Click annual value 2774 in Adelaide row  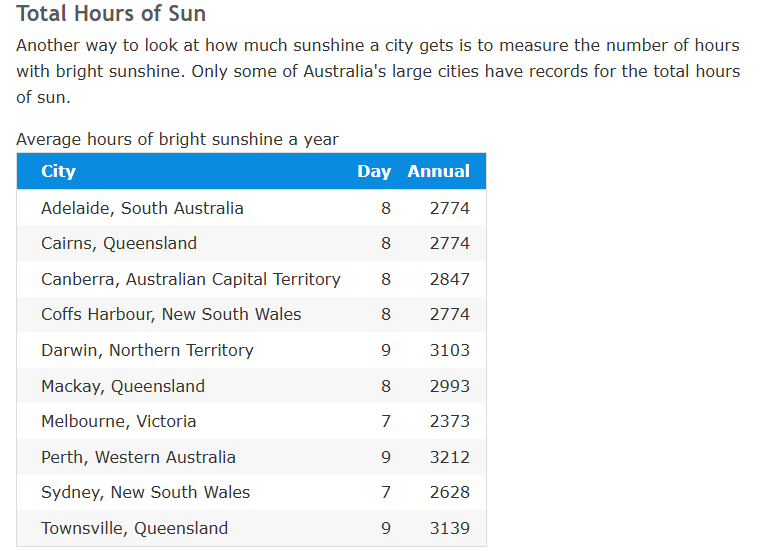point(449,208)
